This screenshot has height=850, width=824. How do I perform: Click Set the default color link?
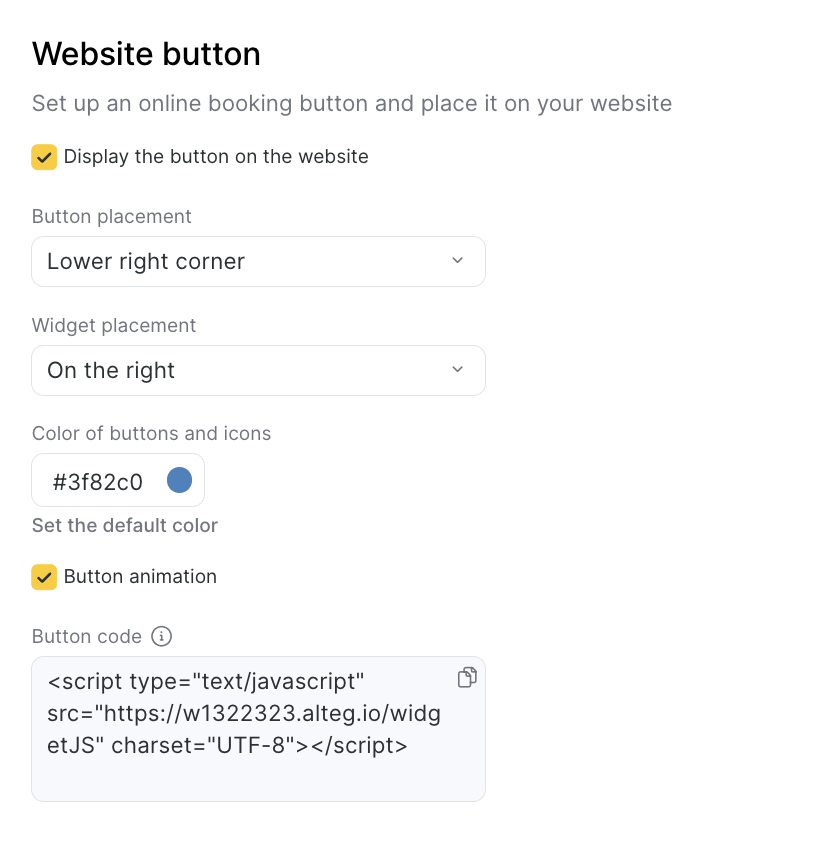[x=125, y=526]
